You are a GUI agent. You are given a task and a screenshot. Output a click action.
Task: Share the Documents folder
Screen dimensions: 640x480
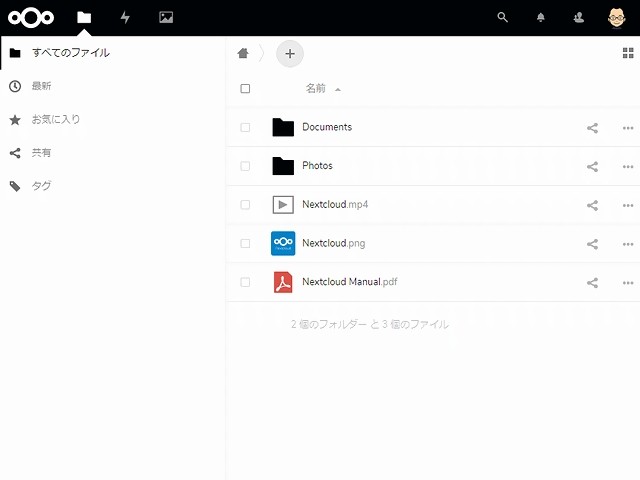(592, 128)
